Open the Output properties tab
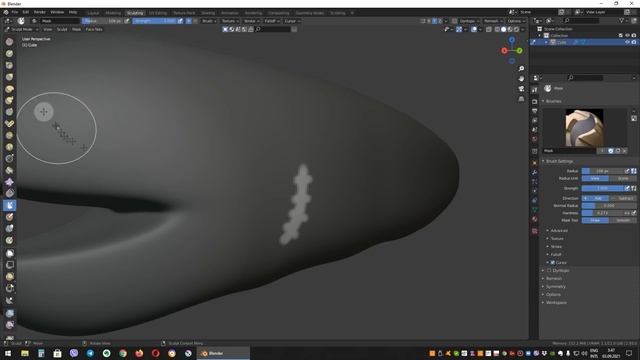The height and width of the screenshot is (360, 640). [x=535, y=111]
